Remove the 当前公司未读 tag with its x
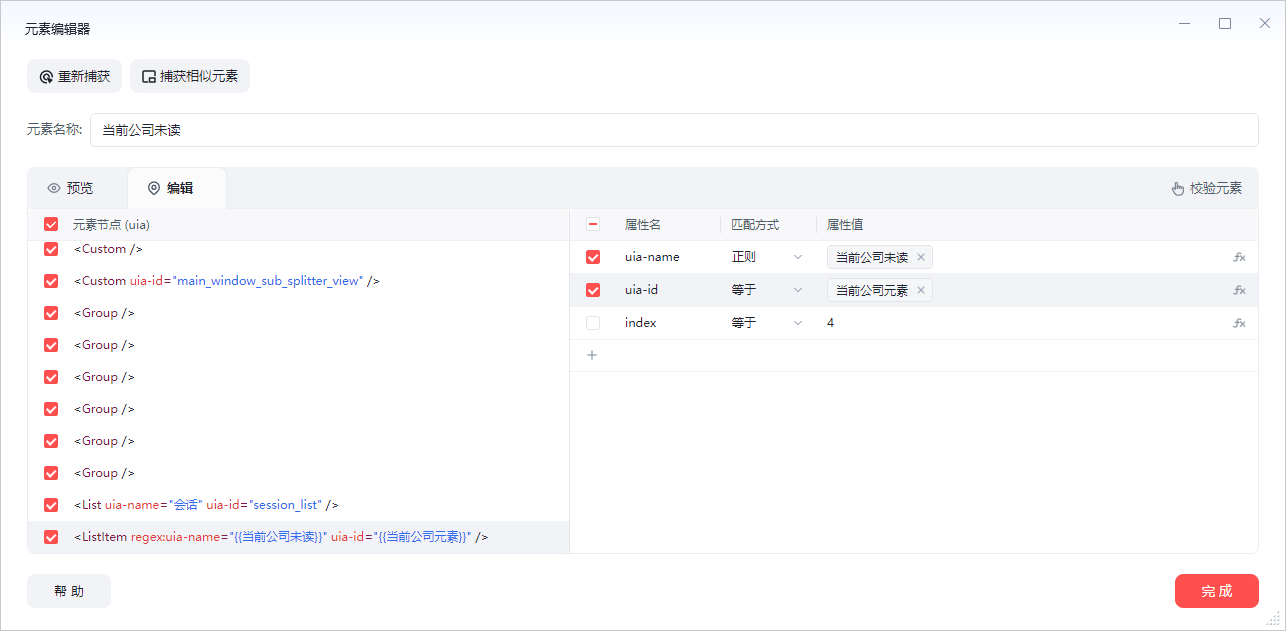 [x=921, y=257]
